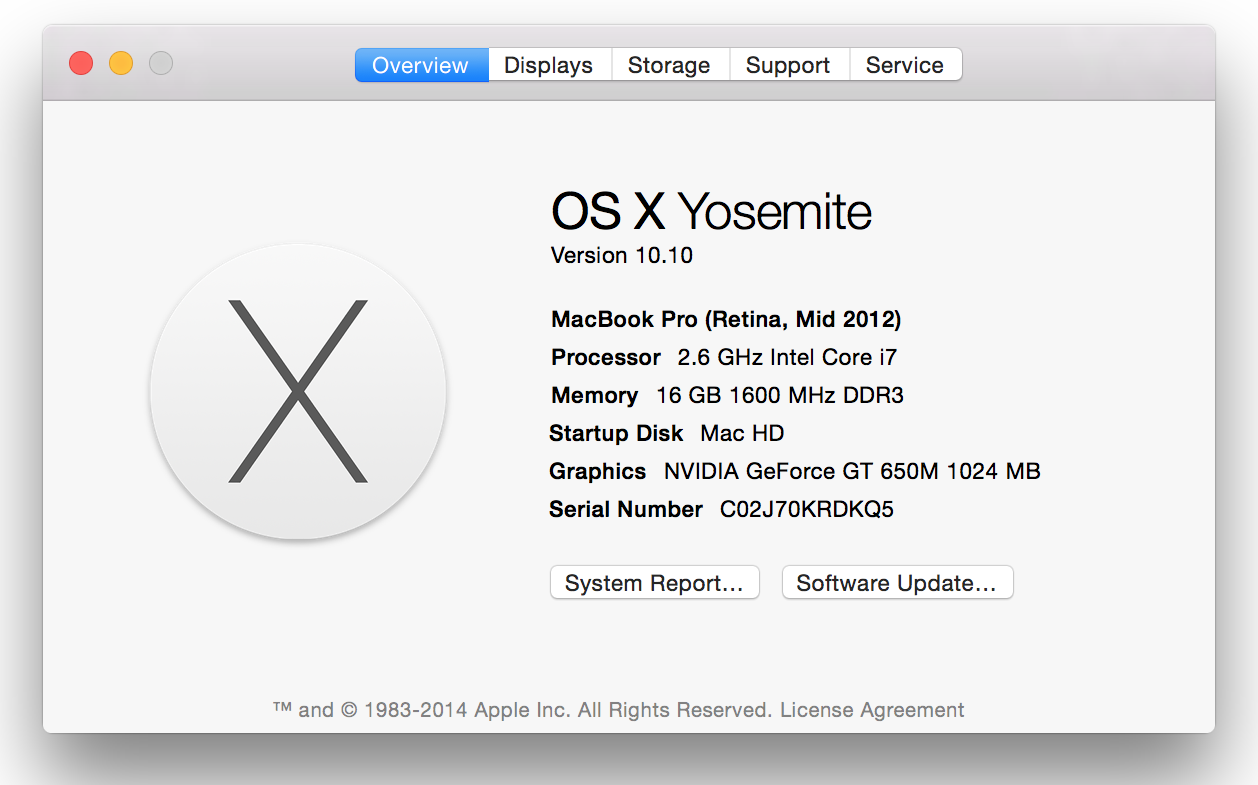Click the Processor label
Screen dimensions: 1258x785
tap(606, 357)
